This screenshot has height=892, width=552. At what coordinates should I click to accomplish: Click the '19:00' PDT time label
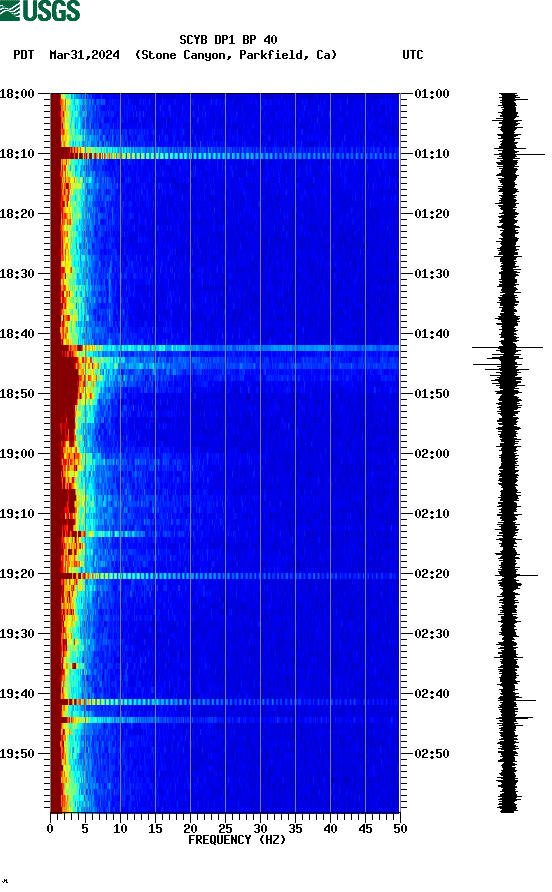point(17,454)
